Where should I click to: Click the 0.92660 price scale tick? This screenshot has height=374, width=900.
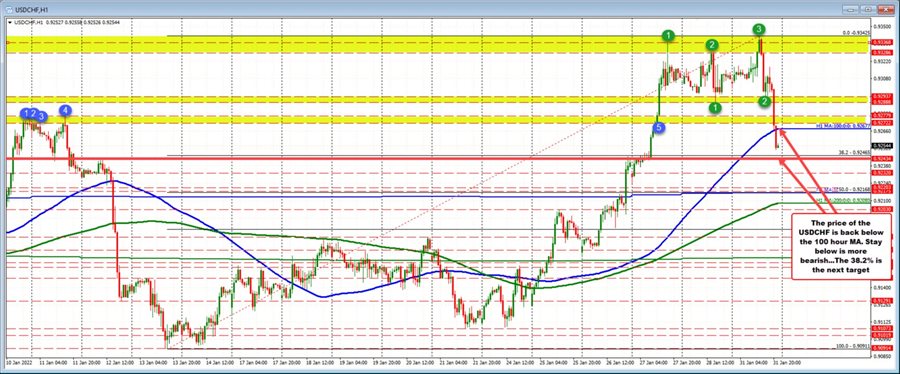point(881,131)
